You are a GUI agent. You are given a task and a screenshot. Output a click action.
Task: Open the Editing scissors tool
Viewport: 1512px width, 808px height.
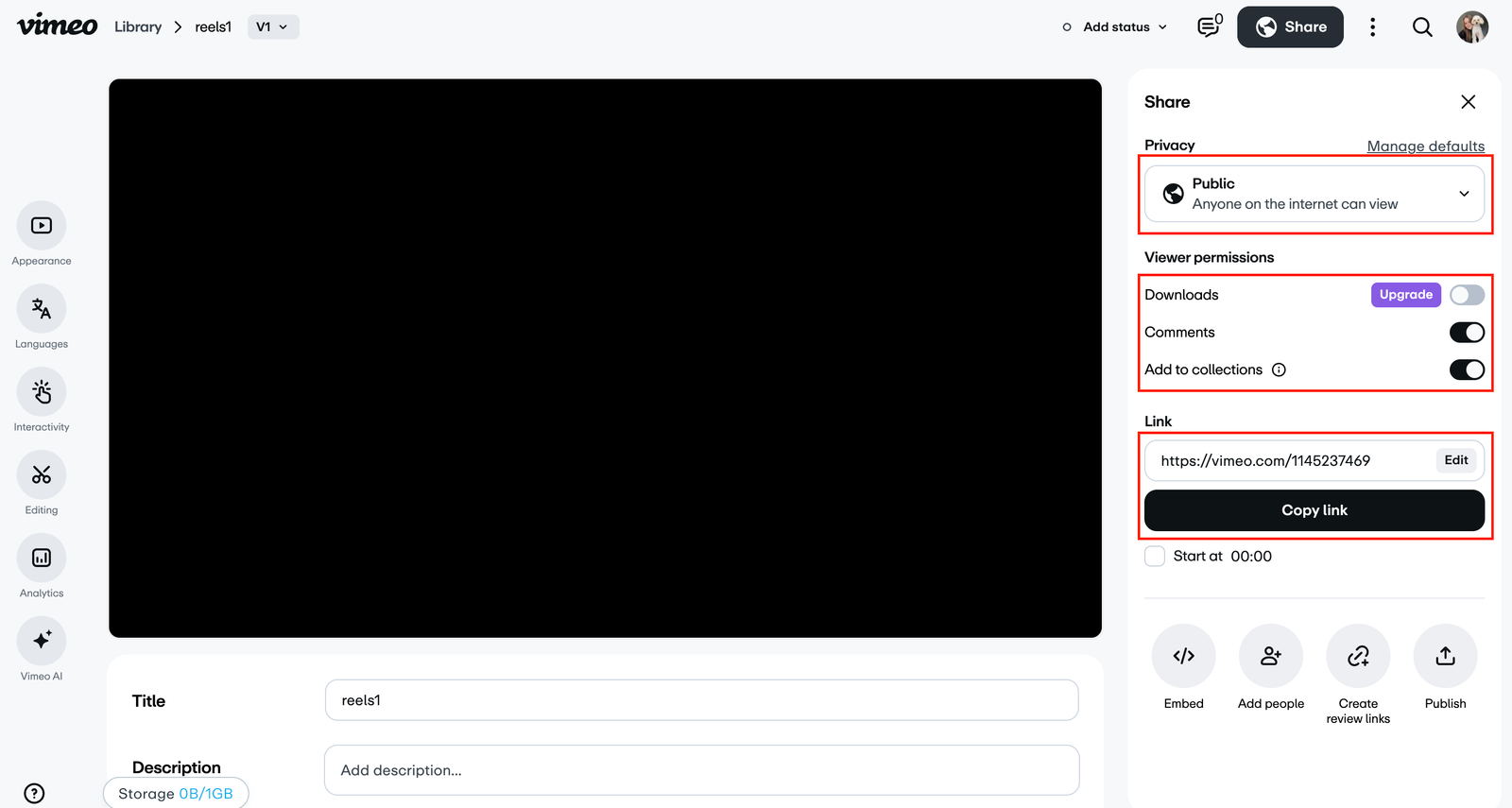click(42, 474)
